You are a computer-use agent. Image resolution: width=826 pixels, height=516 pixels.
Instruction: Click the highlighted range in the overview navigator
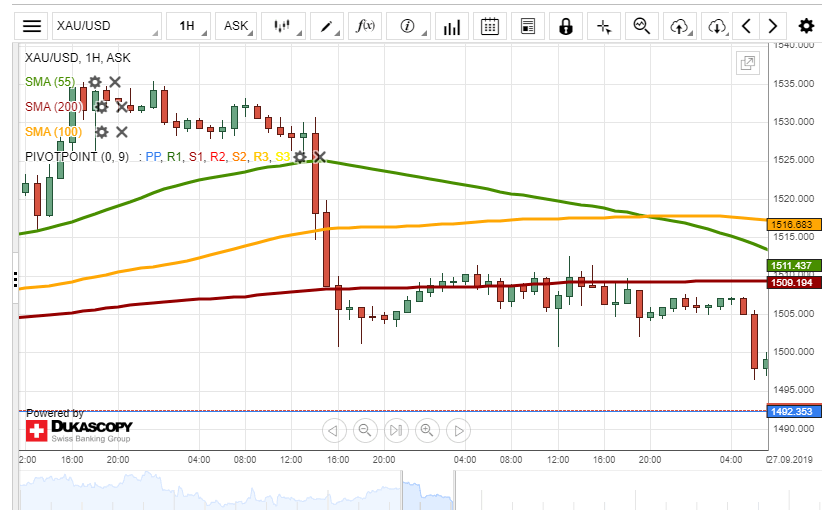click(x=428, y=491)
